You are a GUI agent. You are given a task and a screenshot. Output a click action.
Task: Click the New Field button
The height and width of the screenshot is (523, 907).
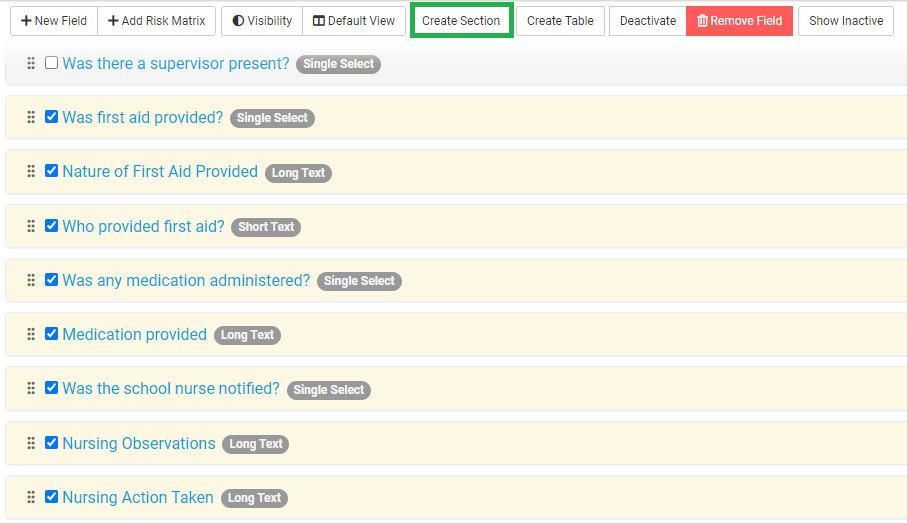point(54,21)
